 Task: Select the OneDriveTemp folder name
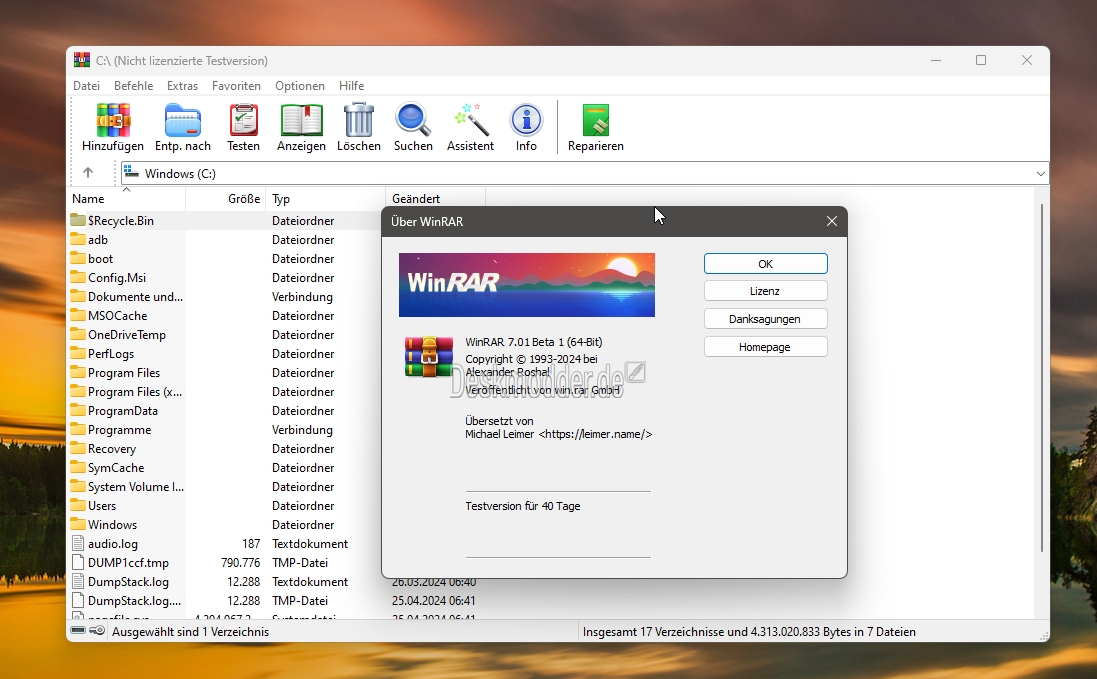point(127,334)
